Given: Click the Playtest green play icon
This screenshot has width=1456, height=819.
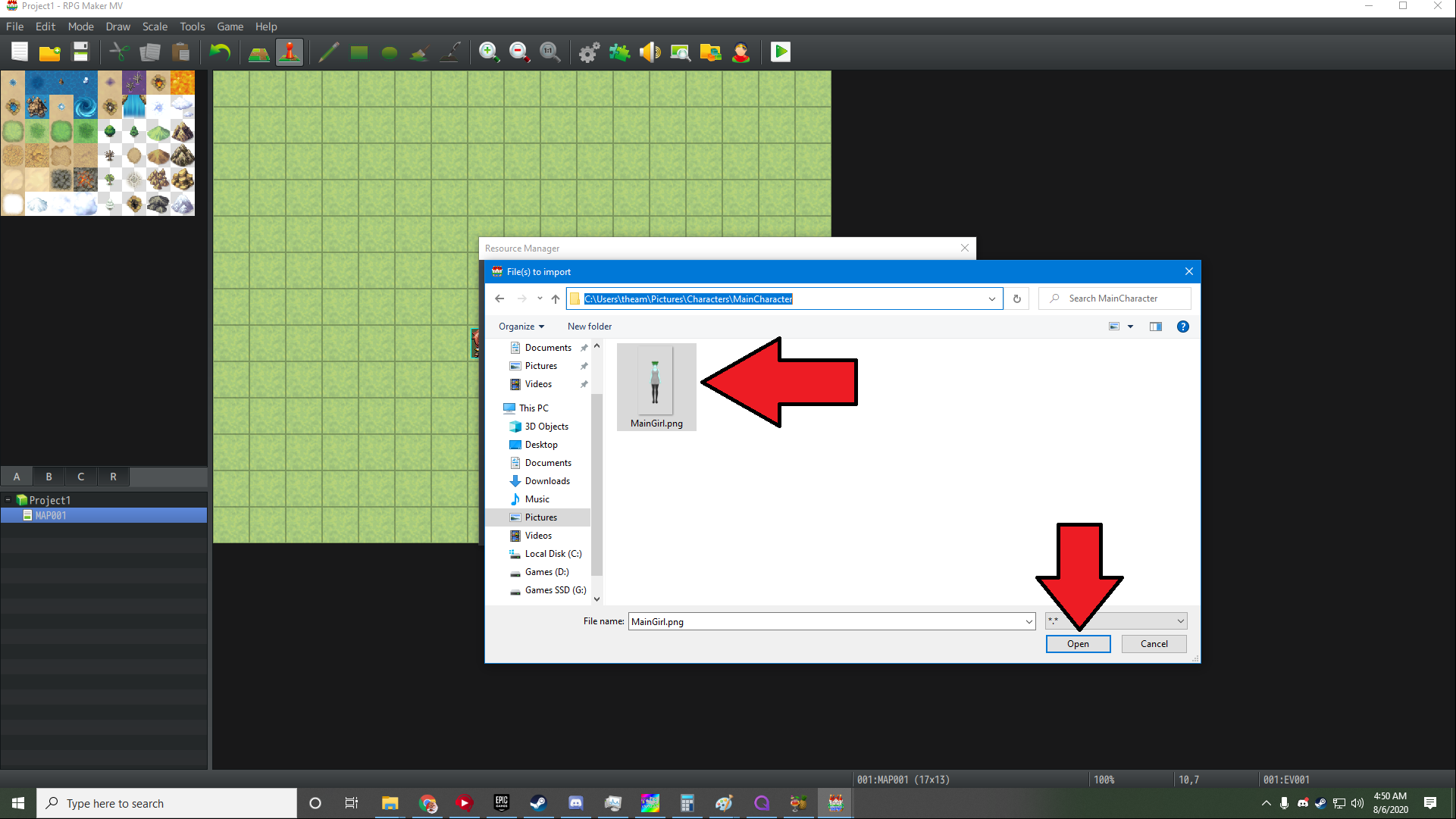Looking at the screenshot, I should point(780,52).
